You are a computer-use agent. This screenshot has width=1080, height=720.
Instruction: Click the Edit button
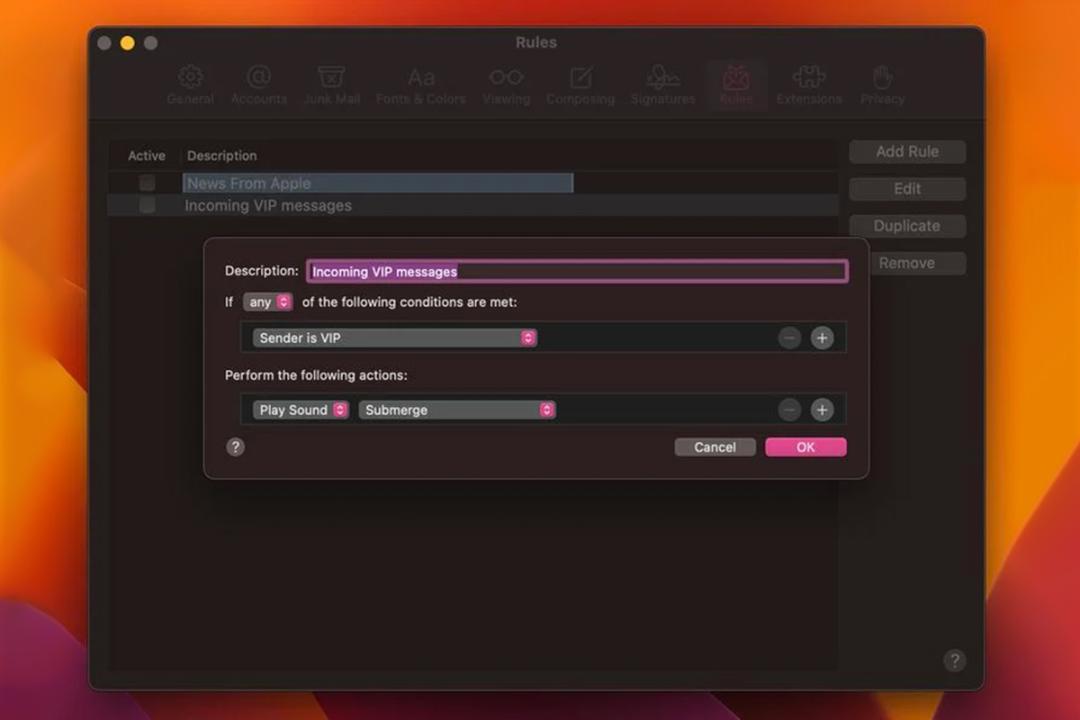point(907,189)
